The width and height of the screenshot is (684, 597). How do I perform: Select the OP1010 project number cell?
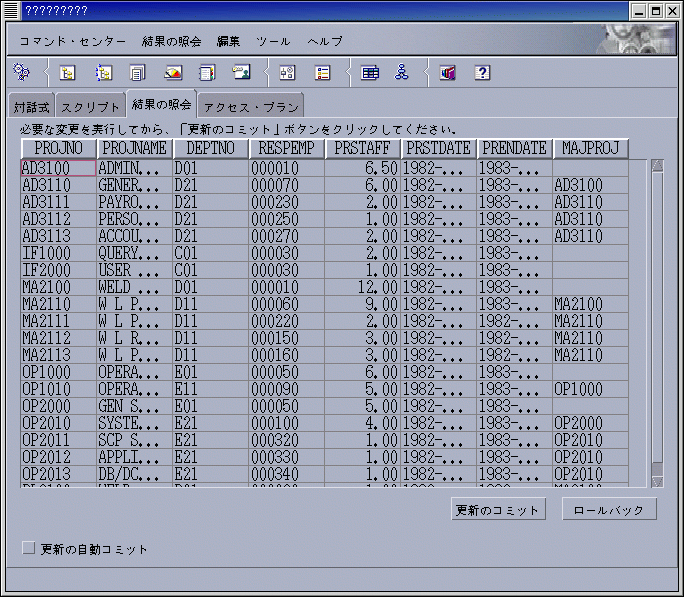click(x=58, y=389)
